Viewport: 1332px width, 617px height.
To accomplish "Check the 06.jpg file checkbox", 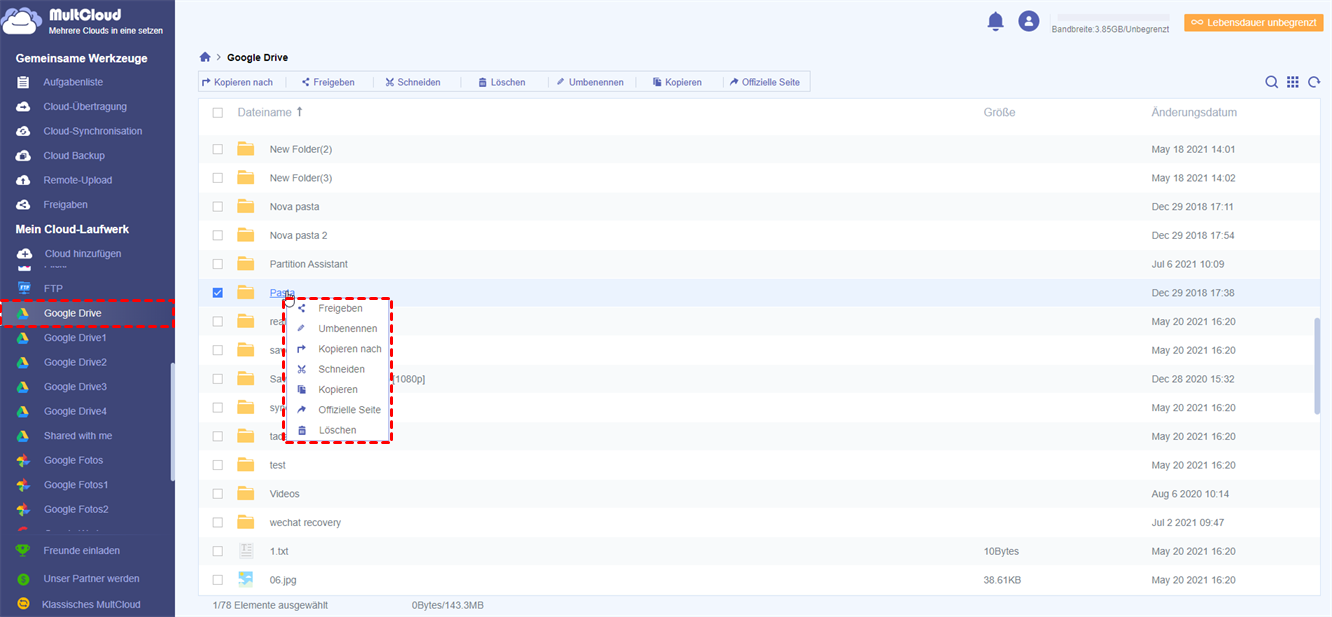I will (218, 580).
